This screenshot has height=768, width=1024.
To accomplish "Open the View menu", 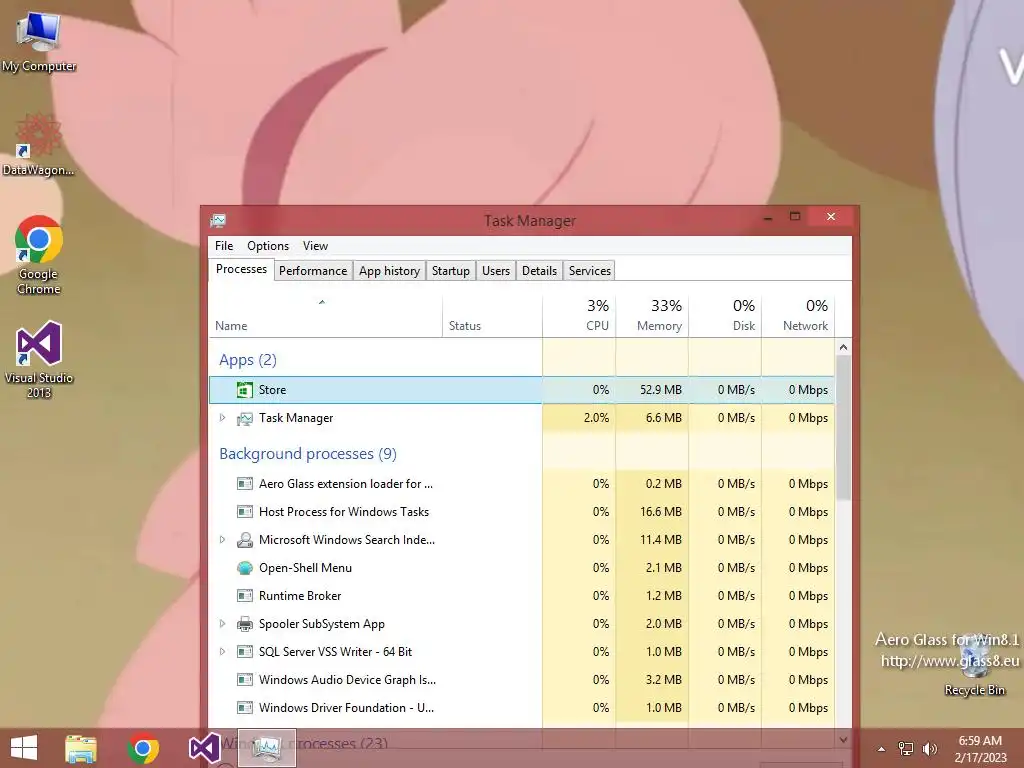I will pyautogui.click(x=315, y=246).
